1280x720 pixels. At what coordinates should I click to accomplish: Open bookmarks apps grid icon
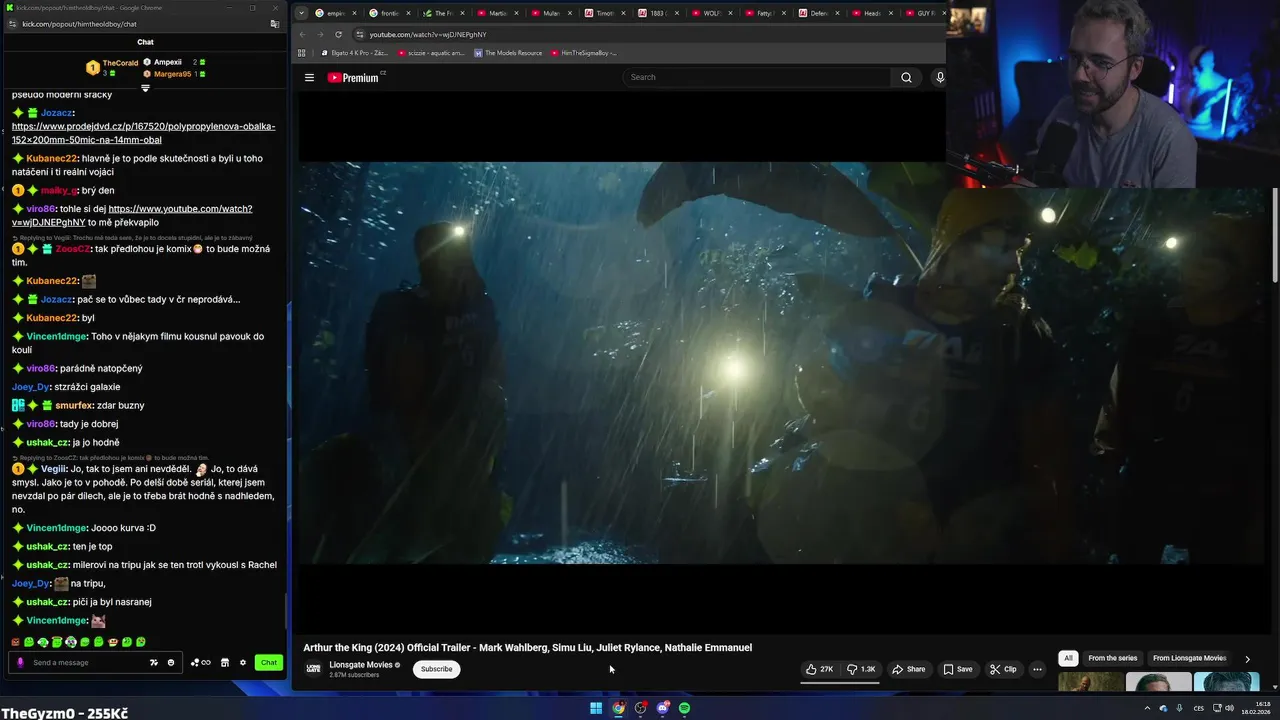click(302, 53)
